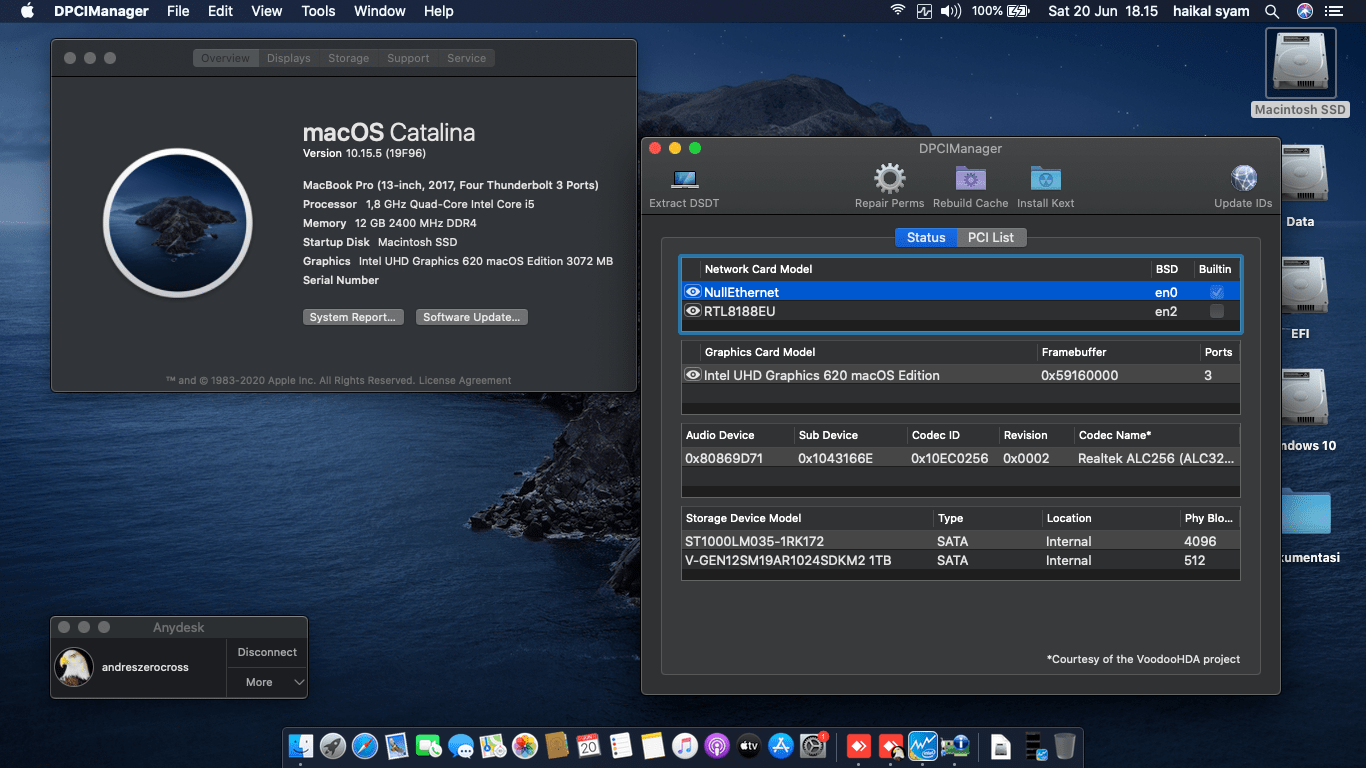
Task: Click the eye icon beside Intel UHD Graphics 620
Action: pyautogui.click(x=693, y=375)
